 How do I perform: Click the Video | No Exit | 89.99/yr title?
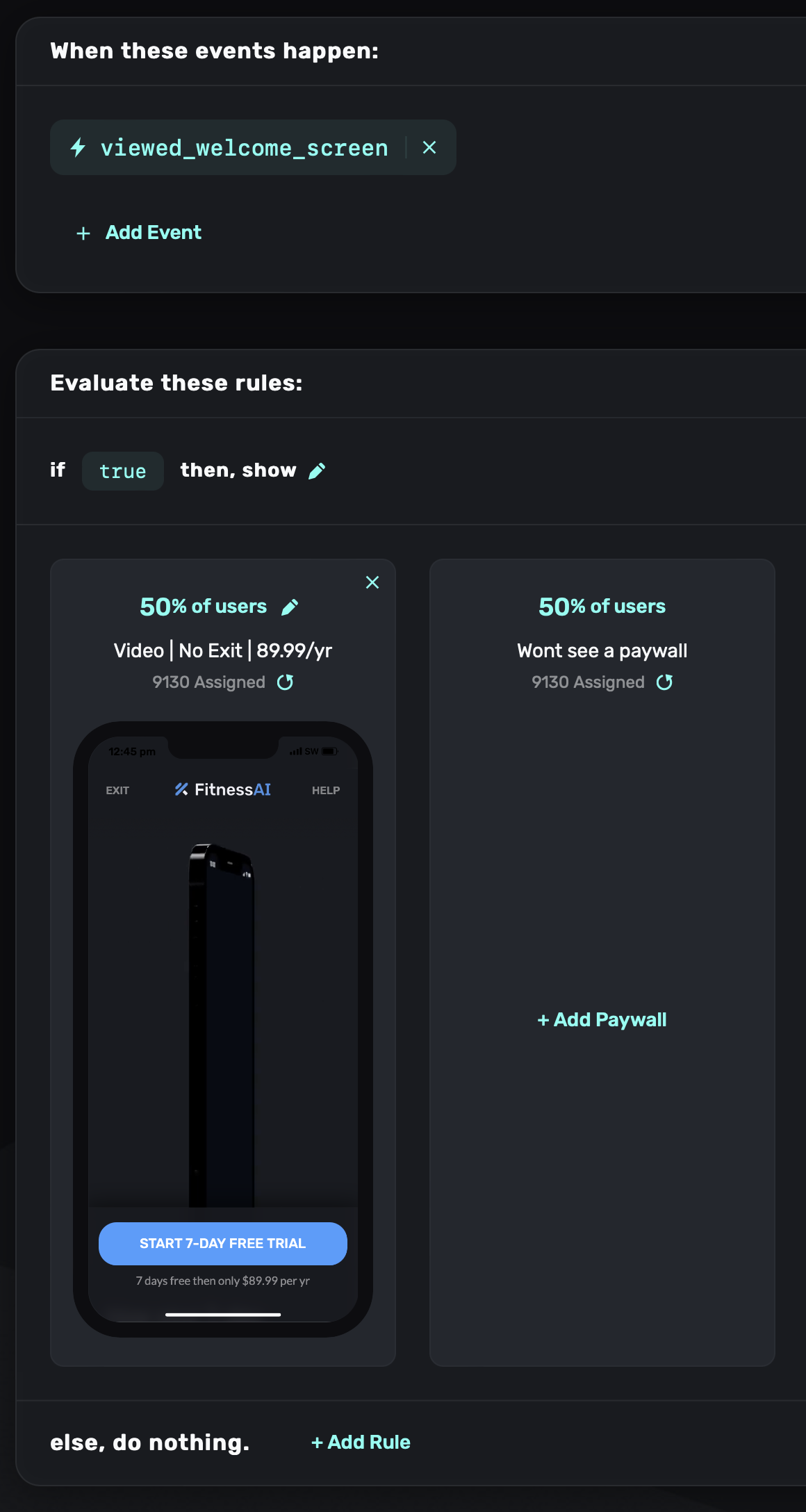pos(223,650)
